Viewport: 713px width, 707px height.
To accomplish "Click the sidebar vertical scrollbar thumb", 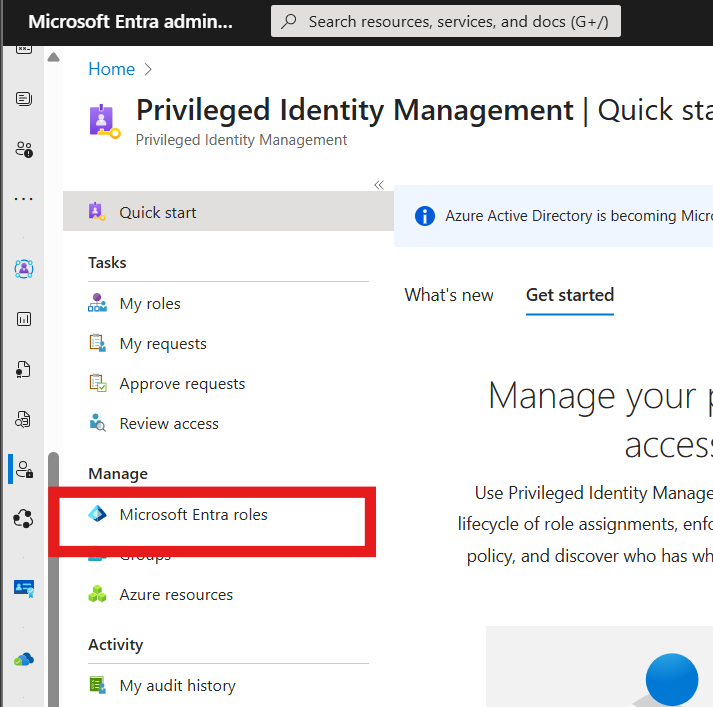I will pyautogui.click(x=54, y=579).
